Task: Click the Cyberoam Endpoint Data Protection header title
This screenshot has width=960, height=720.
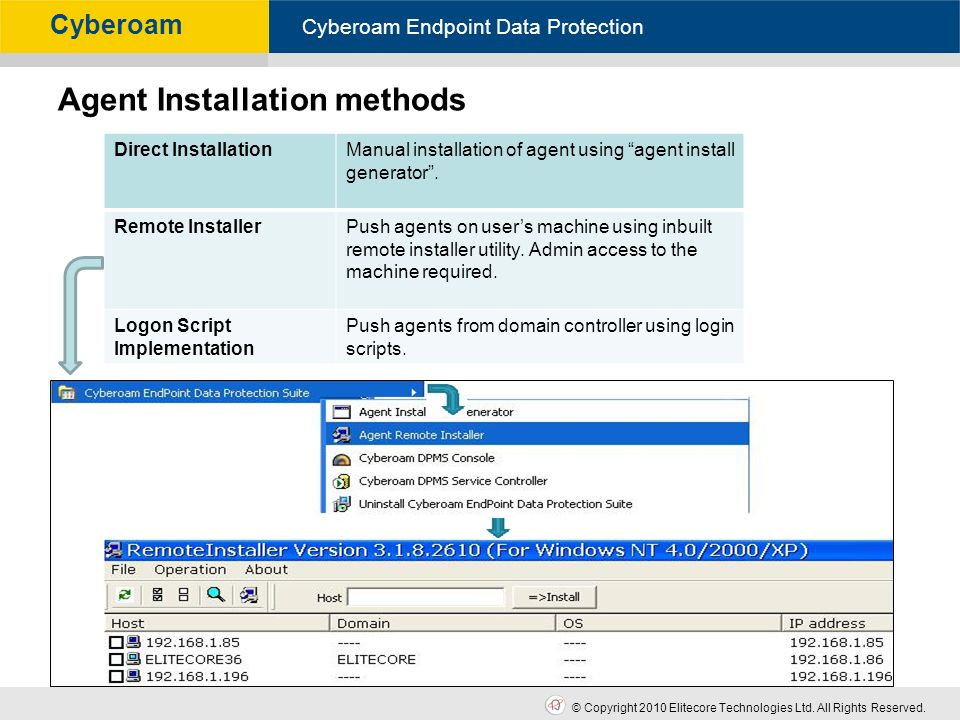Action: [472, 27]
